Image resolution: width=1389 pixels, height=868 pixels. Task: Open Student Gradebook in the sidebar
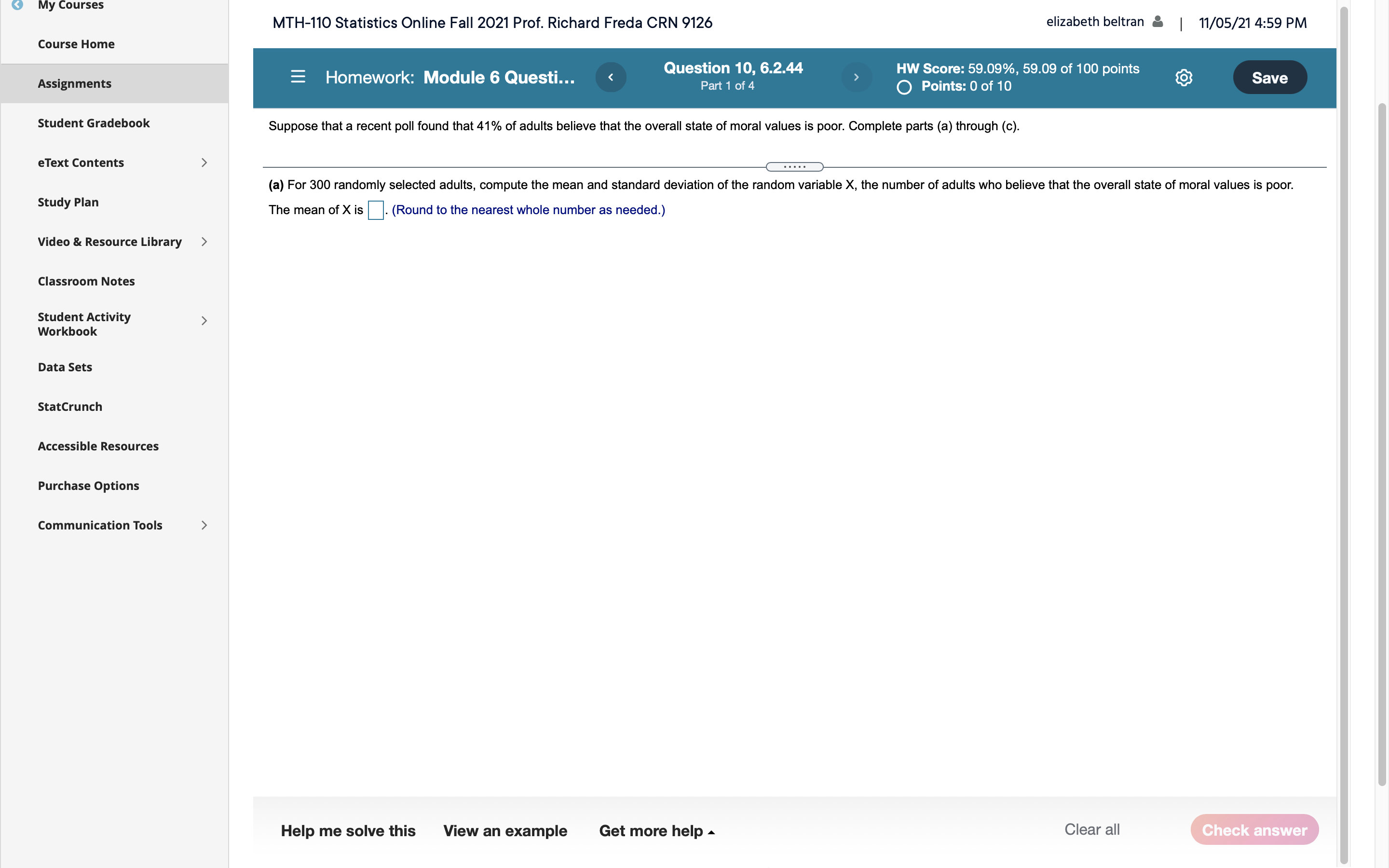coord(94,123)
